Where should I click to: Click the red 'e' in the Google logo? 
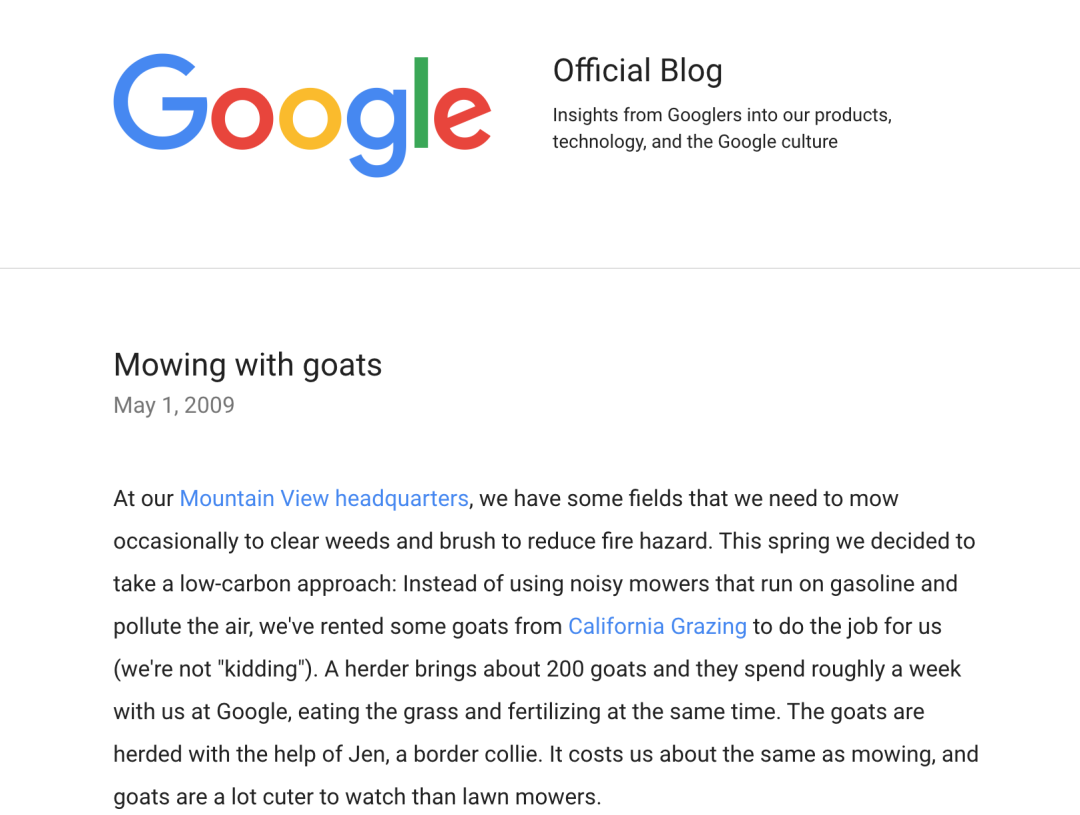click(x=462, y=118)
